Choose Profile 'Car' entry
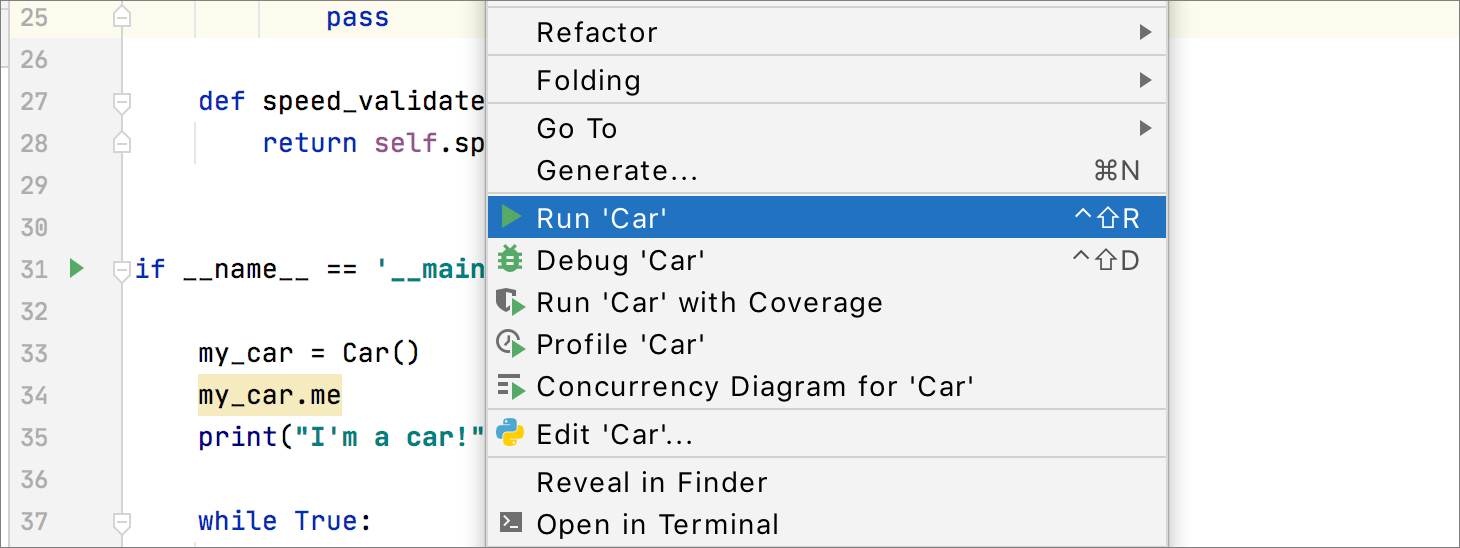This screenshot has height=548, width=1460. click(827, 344)
